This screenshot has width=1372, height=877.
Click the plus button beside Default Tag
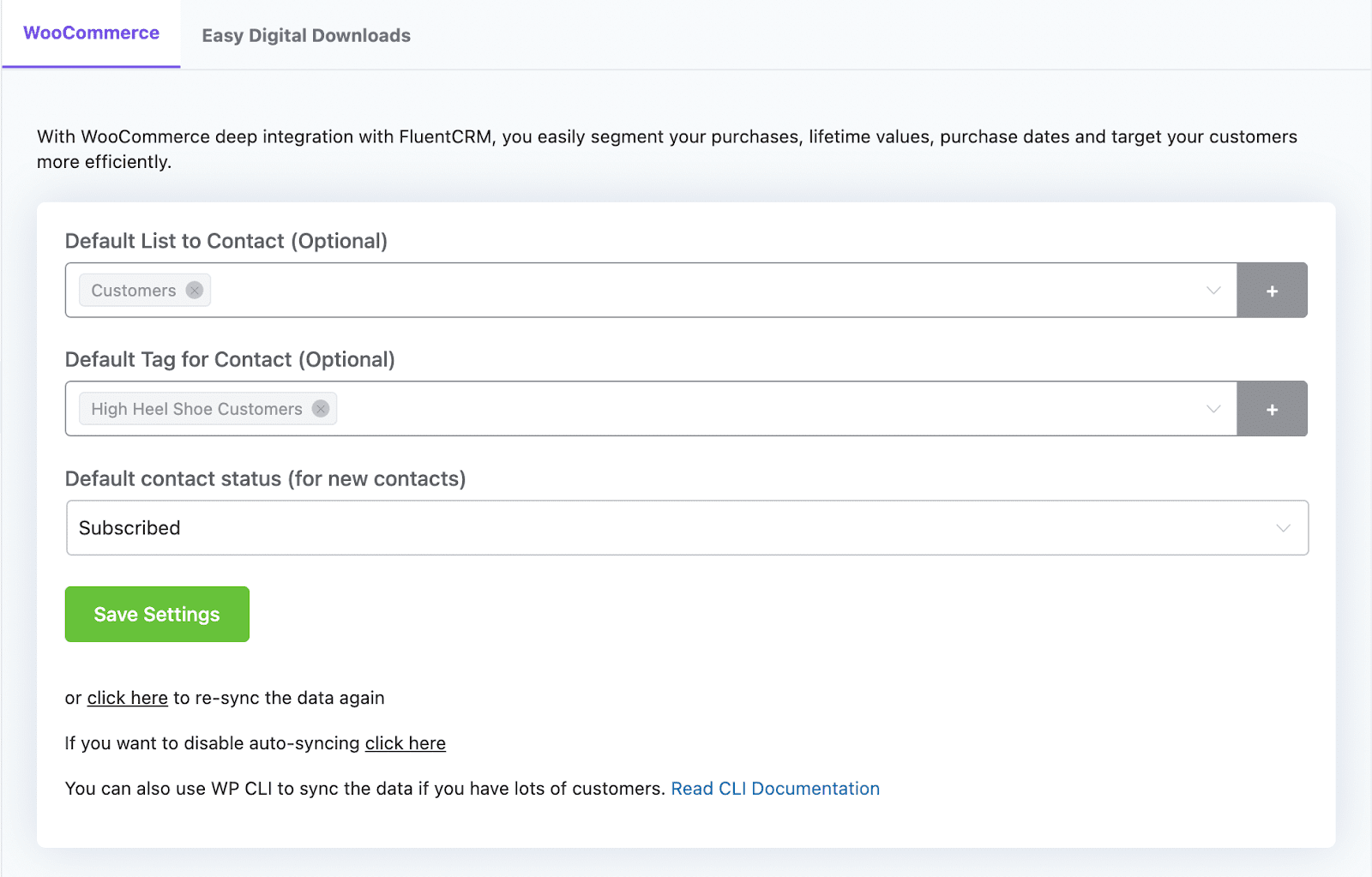(1272, 409)
